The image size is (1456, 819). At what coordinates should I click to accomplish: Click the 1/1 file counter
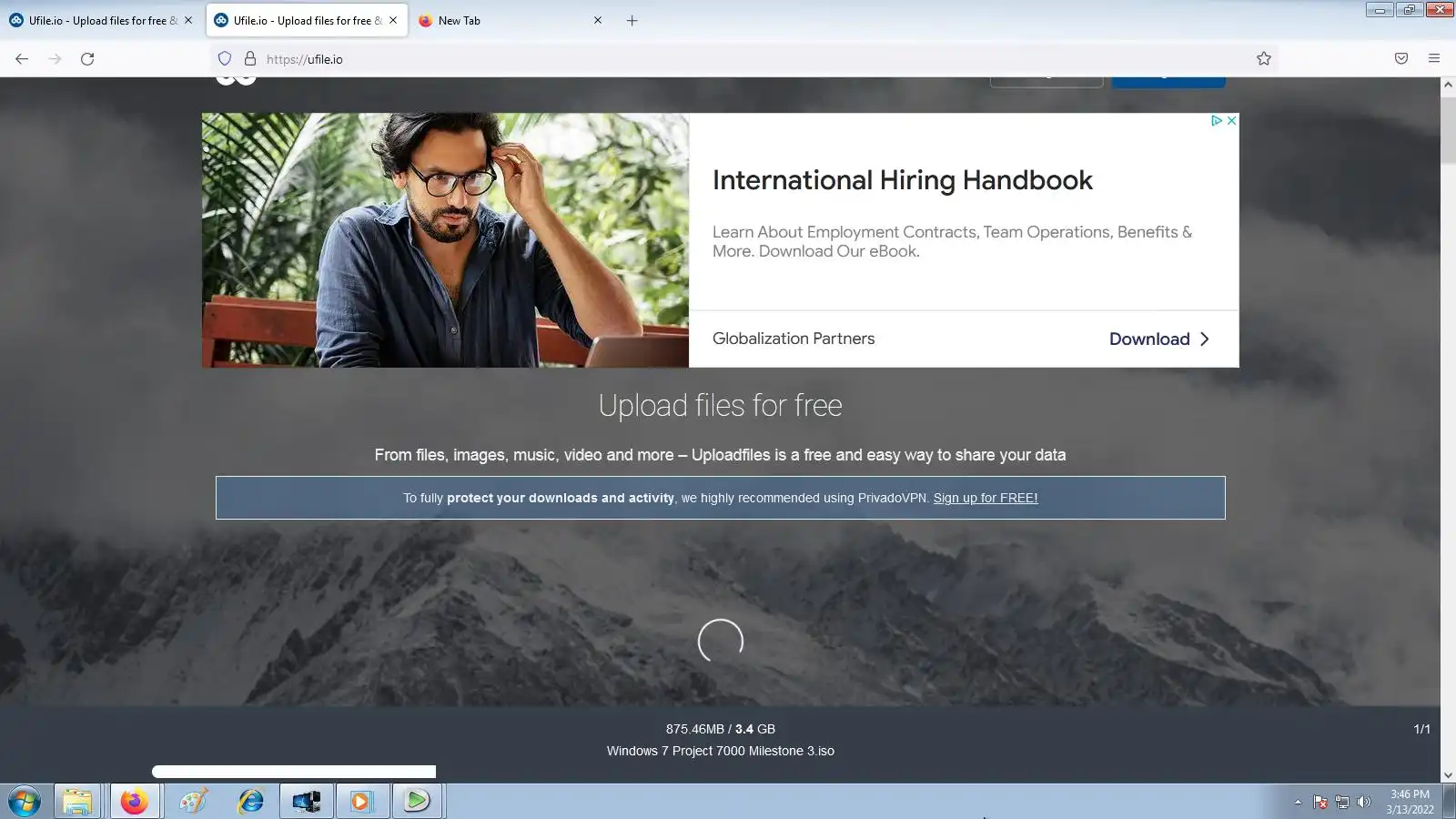[x=1421, y=729]
